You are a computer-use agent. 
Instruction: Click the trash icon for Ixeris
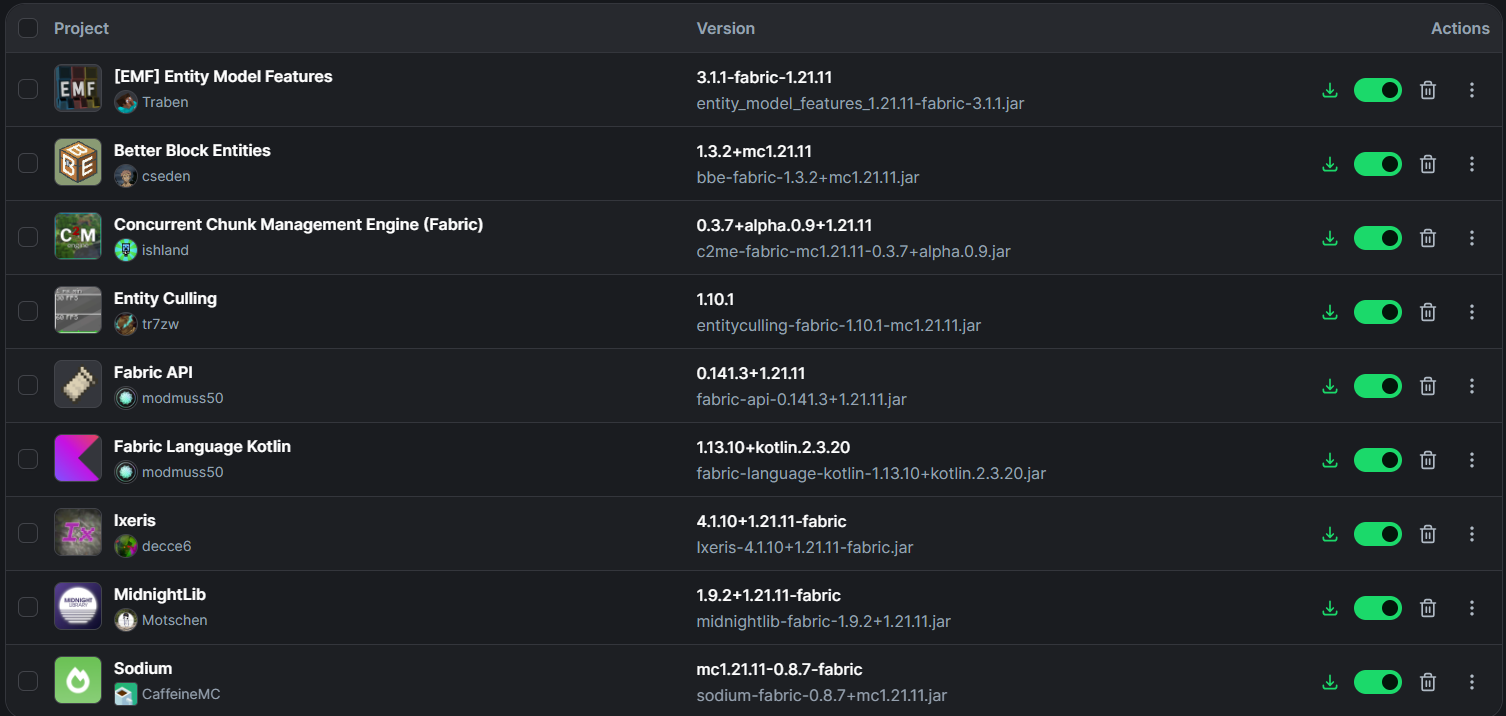click(1428, 534)
